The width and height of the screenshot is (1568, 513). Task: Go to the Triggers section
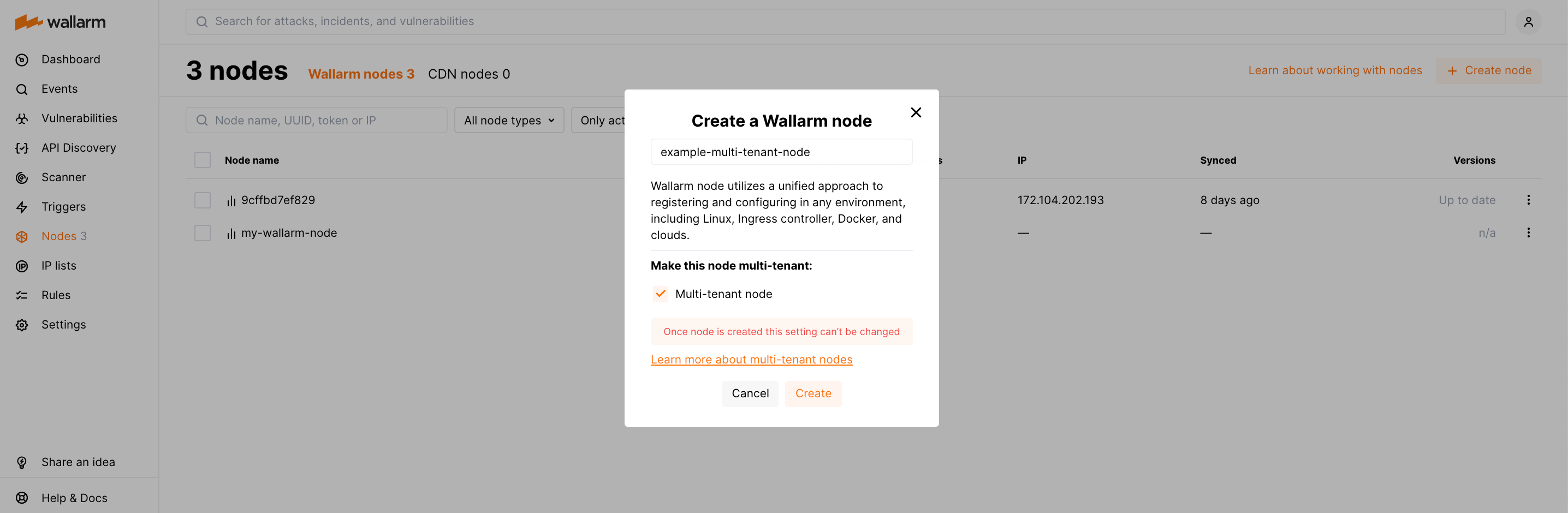63,206
